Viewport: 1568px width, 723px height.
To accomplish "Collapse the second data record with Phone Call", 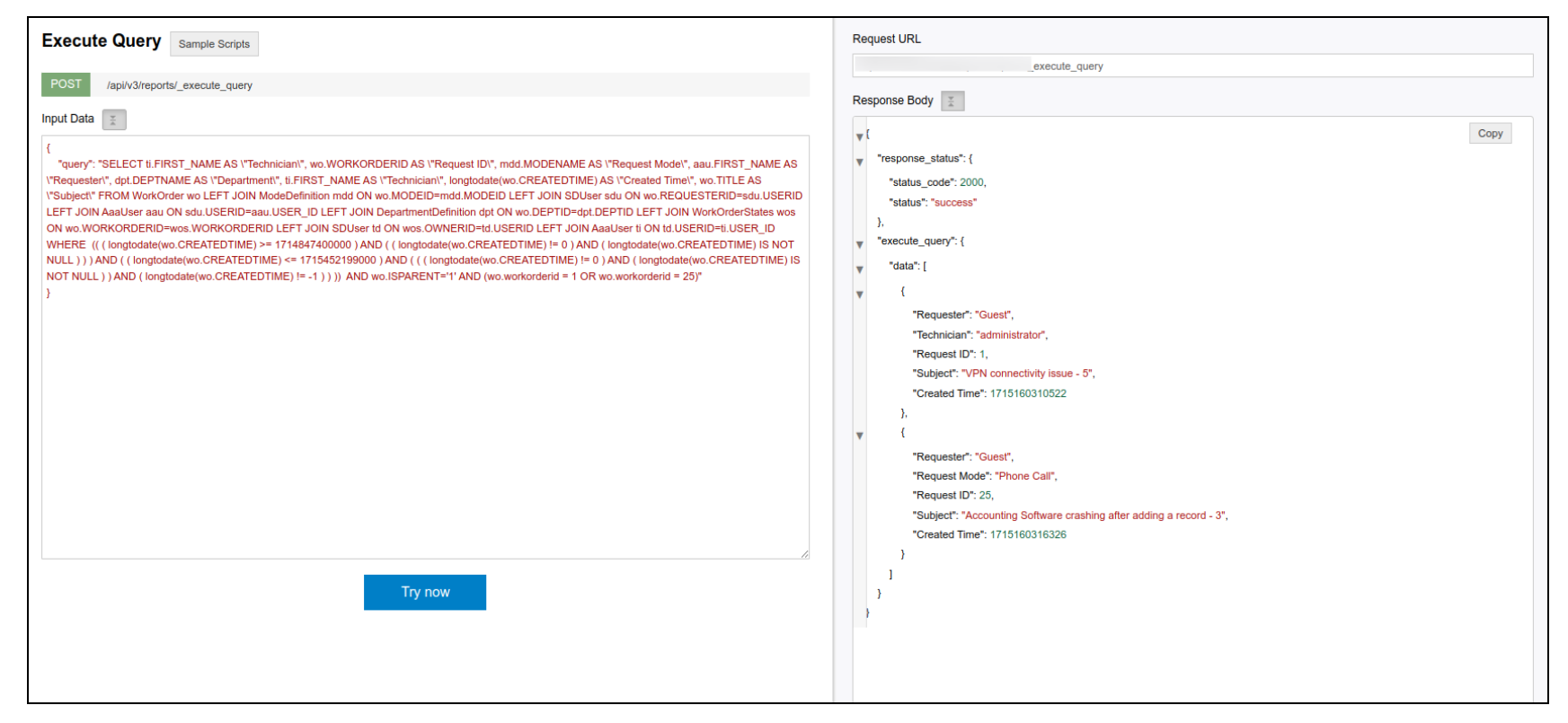I will tap(859, 436).
